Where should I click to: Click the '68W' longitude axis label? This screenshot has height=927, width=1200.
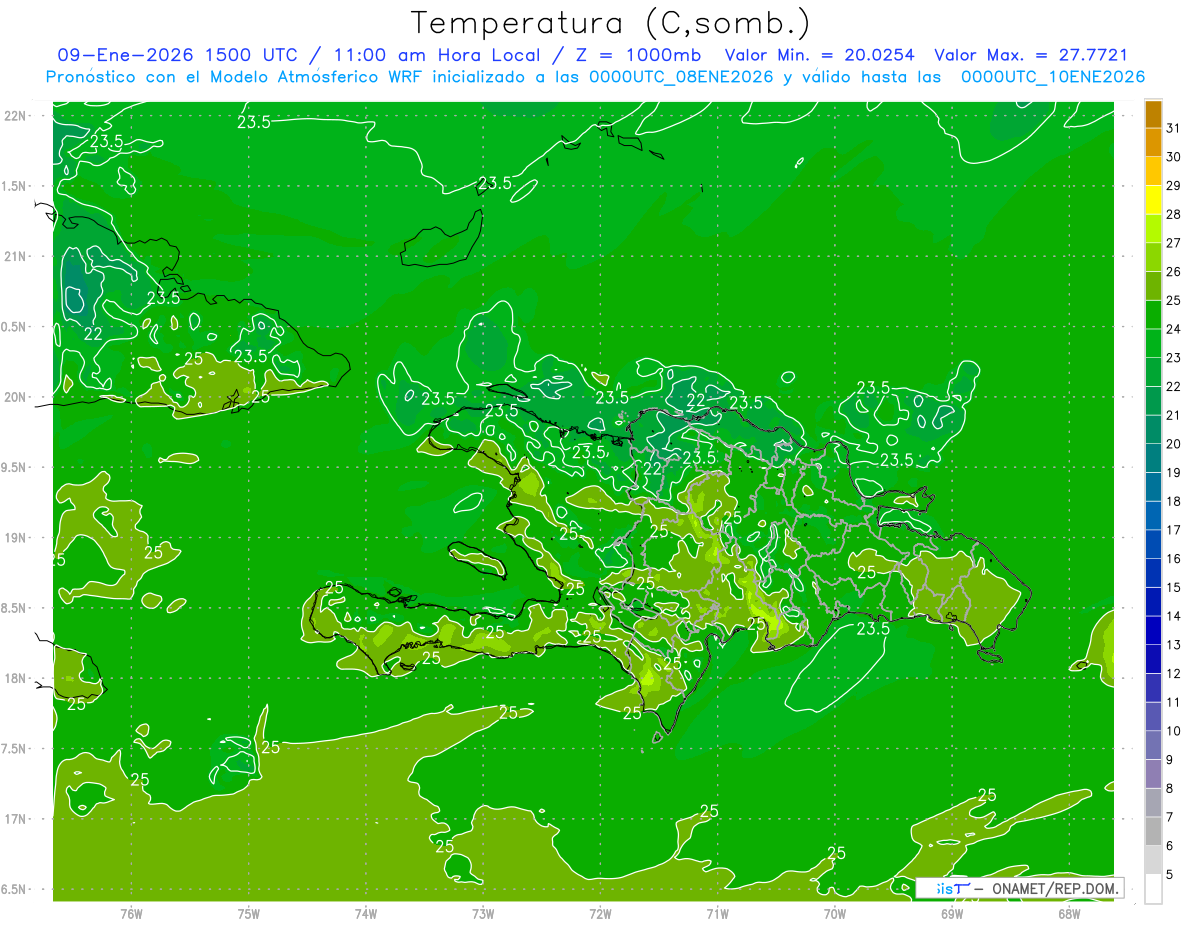[x=1069, y=913]
